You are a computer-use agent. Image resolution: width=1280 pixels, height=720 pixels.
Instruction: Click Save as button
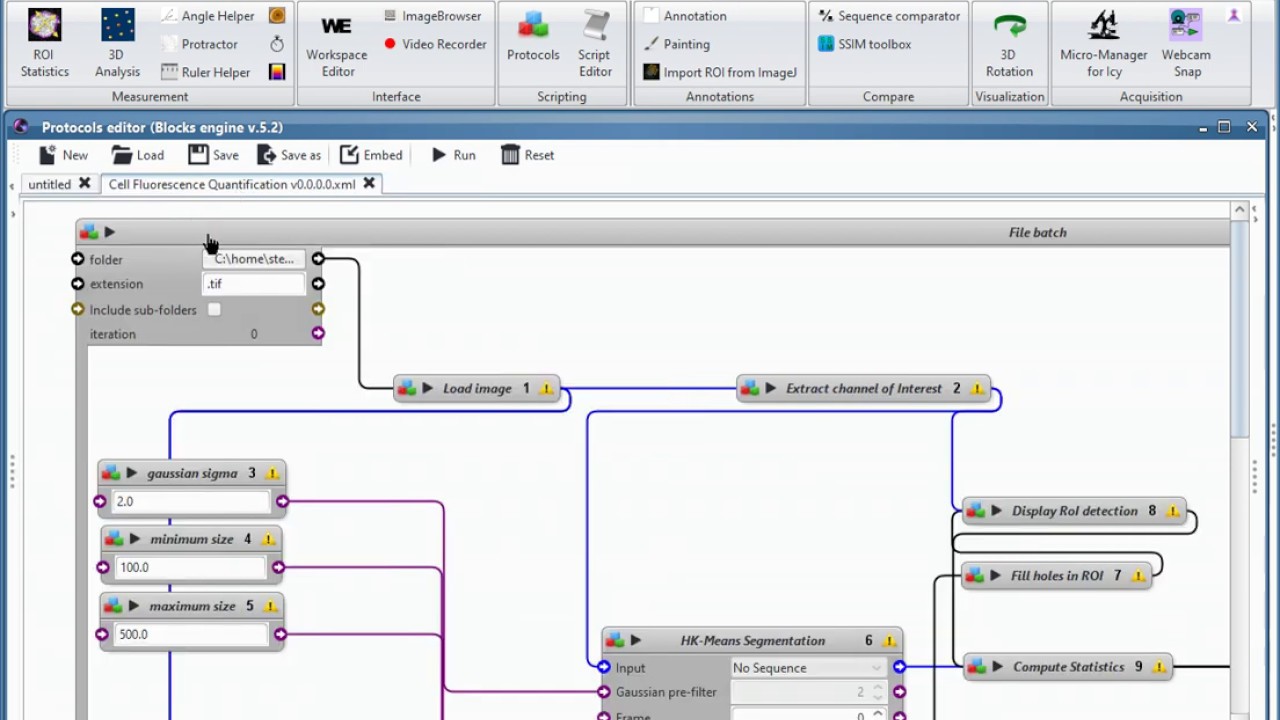coord(289,155)
